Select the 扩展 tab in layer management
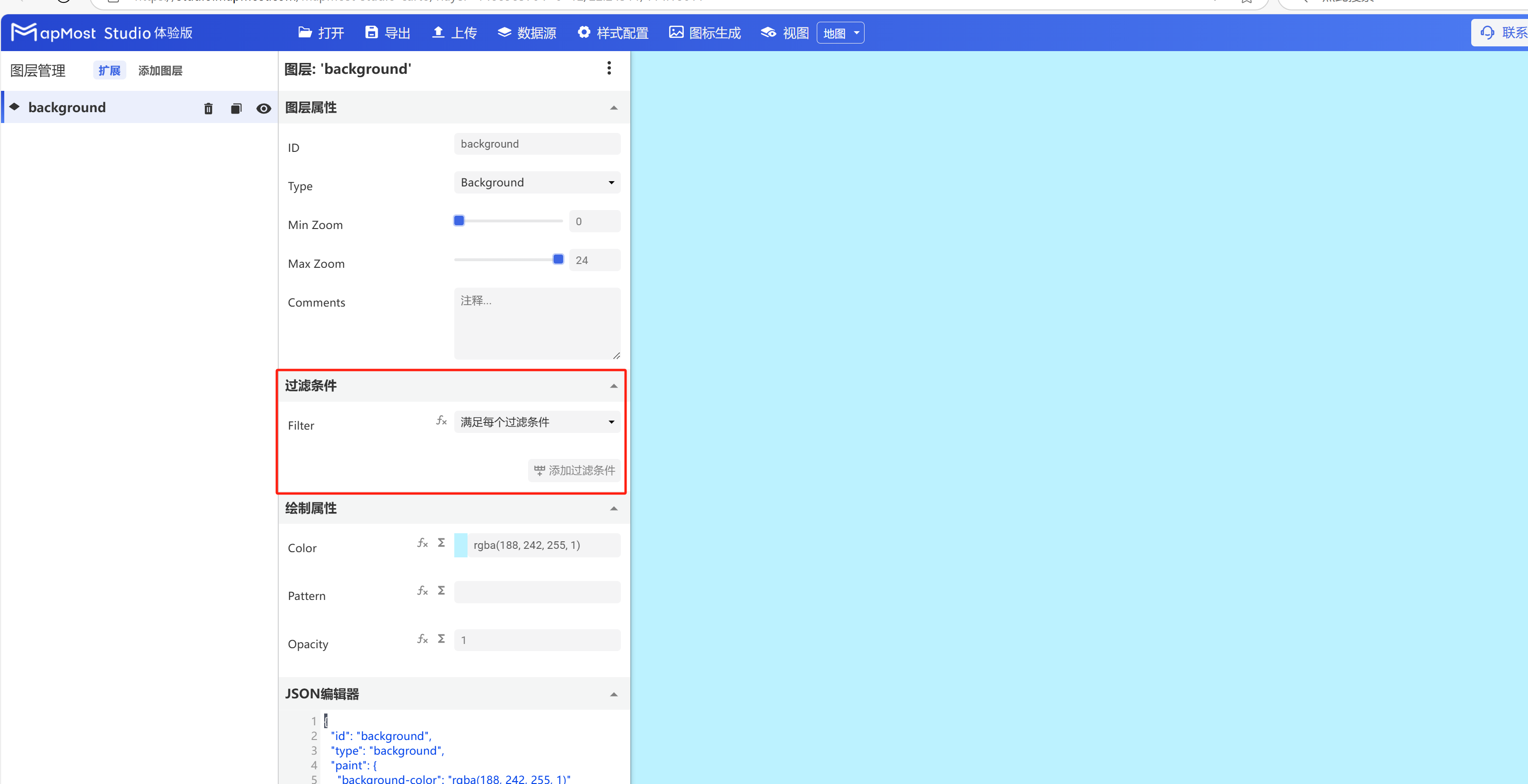1528x784 pixels. 109,70
